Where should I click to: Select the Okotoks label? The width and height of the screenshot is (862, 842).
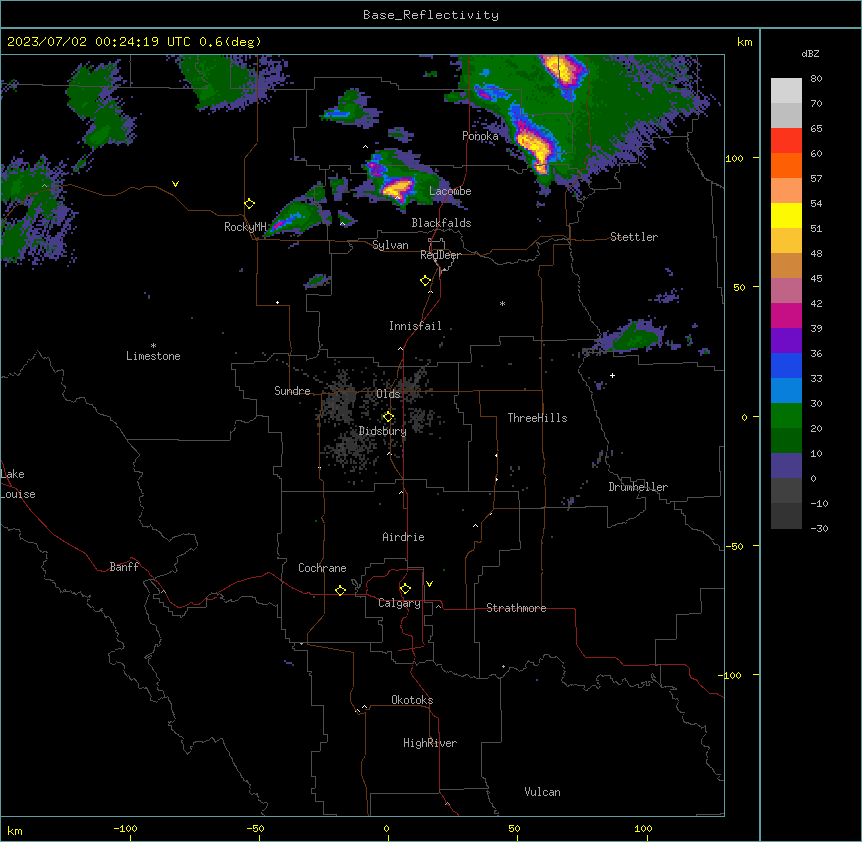pyautogui.click(x=412, y=700)
